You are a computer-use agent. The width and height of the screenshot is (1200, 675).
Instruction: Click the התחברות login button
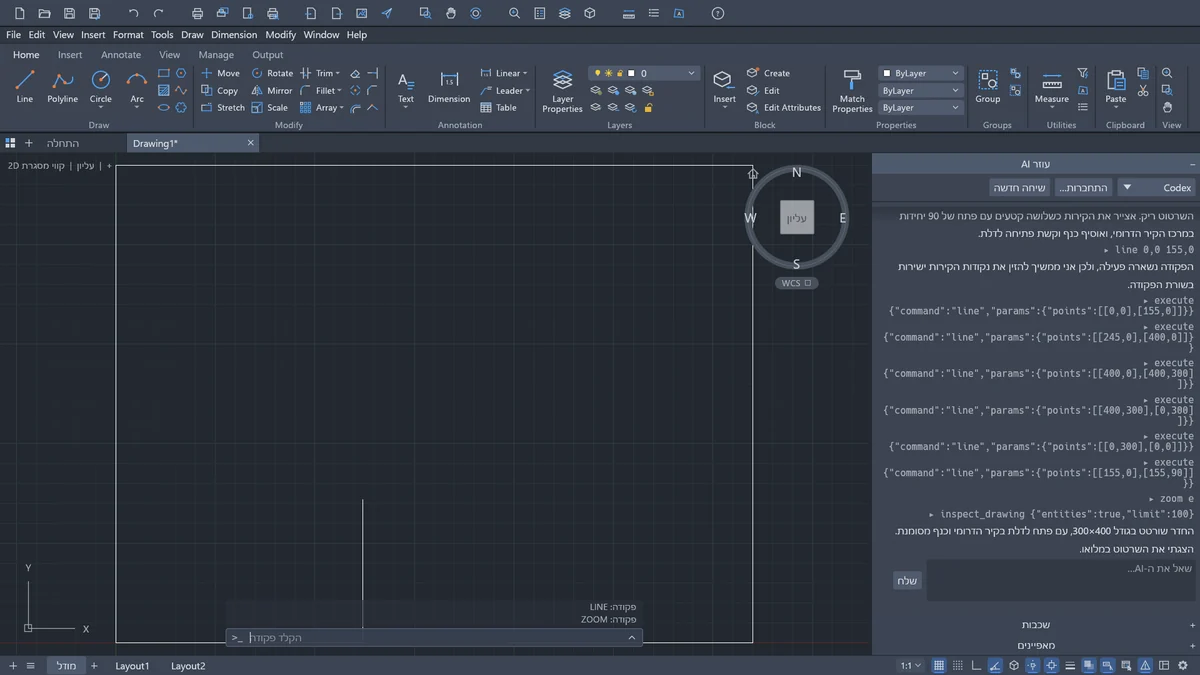coord(1084,187)
